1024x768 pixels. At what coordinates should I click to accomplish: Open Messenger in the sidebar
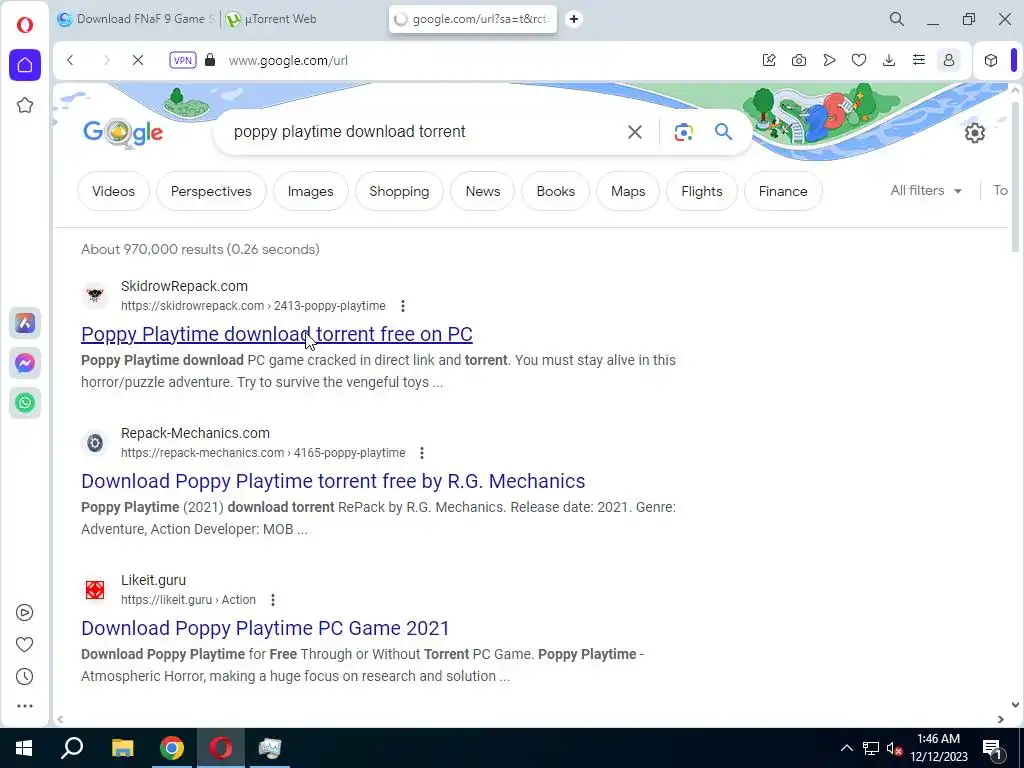tap(25, 363)
